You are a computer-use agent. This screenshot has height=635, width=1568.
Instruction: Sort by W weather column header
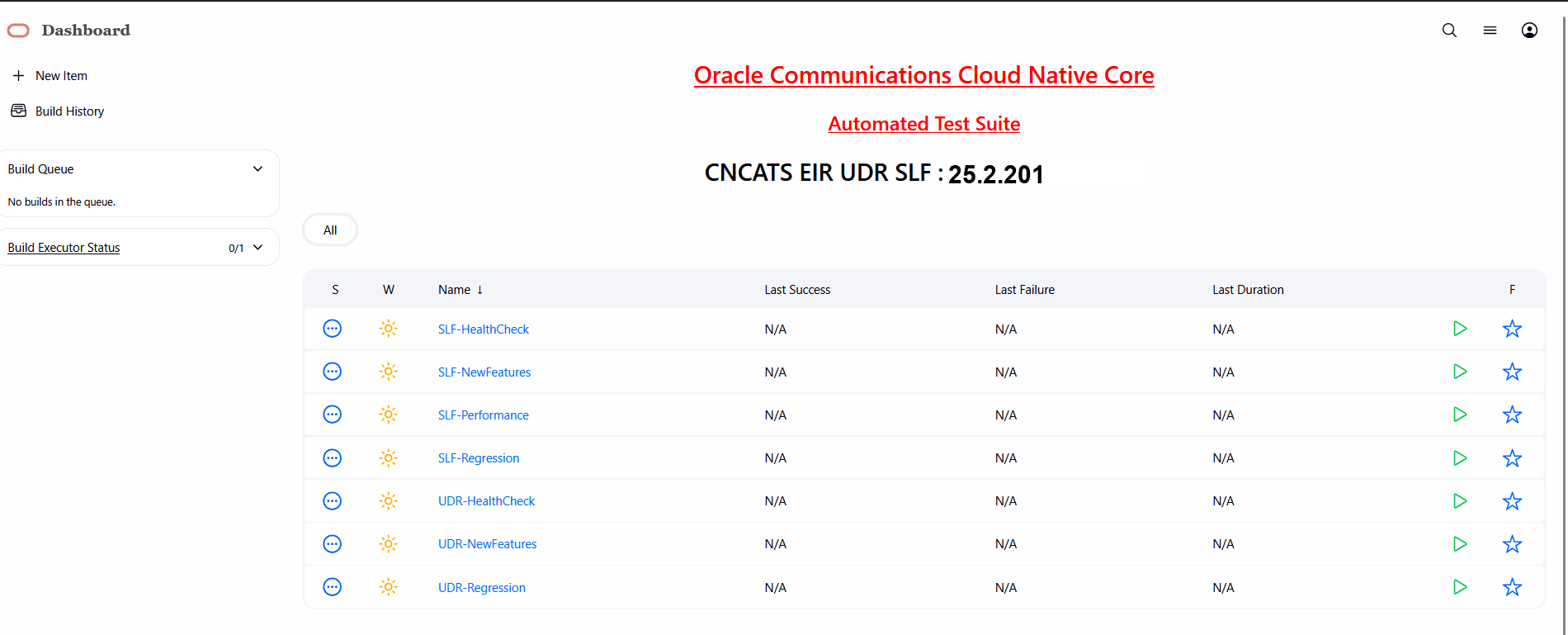(389, 290)
